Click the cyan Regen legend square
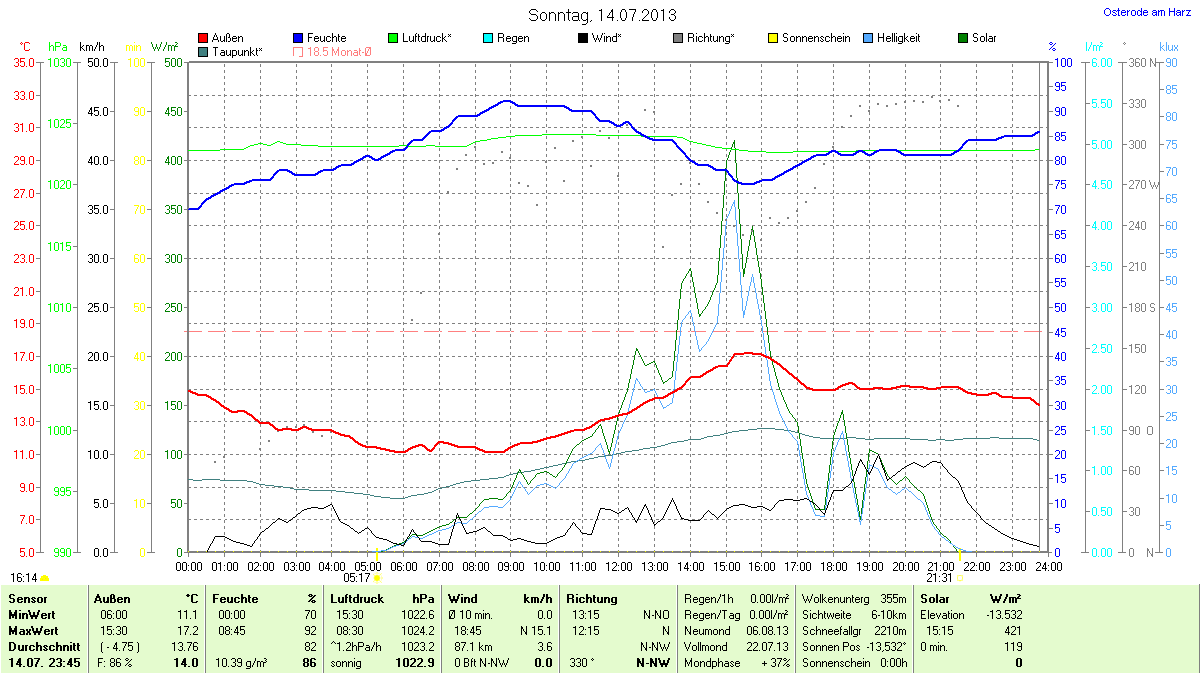 pyautogui.click(x=488, y=38)
